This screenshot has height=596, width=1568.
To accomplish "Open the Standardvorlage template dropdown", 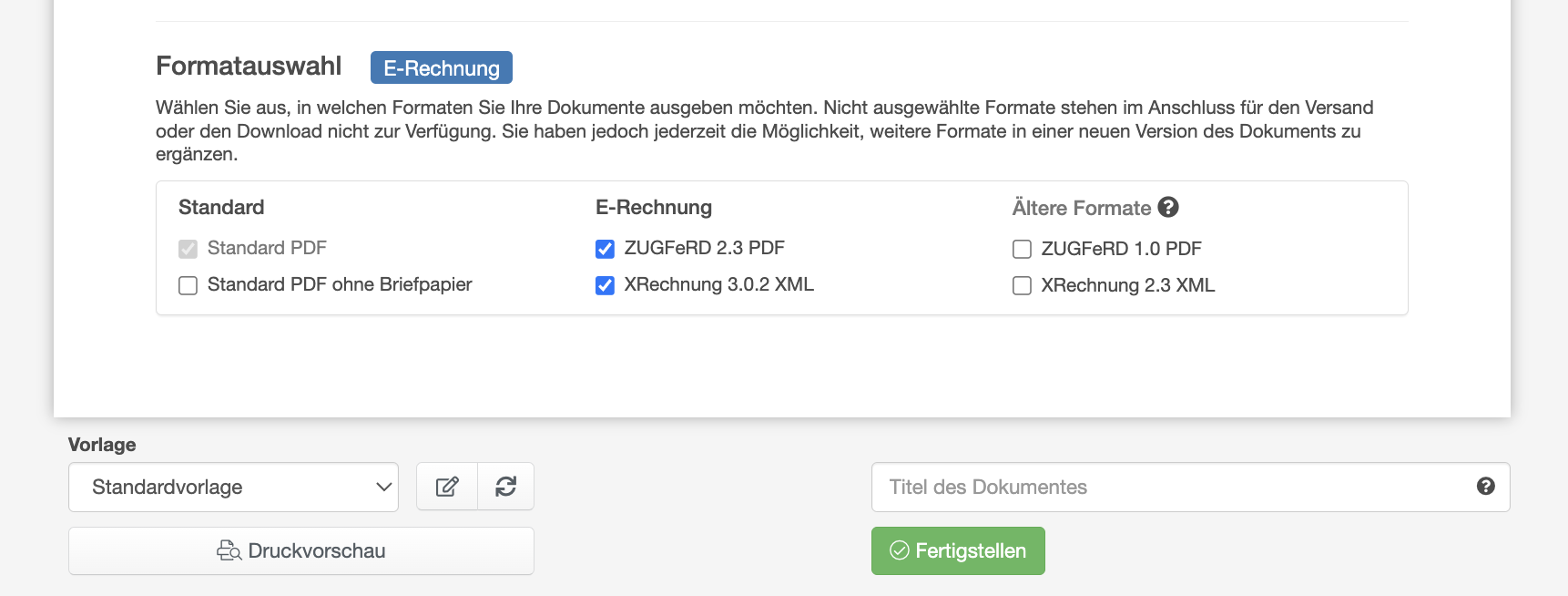I will pos(233,487).
